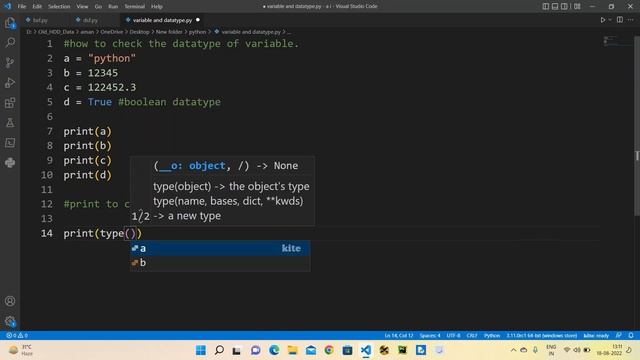This screenshot has height=360, width=640.
Task: Click the 'Desktop' breadcrumb segment
Action: [x=139, y=32]
